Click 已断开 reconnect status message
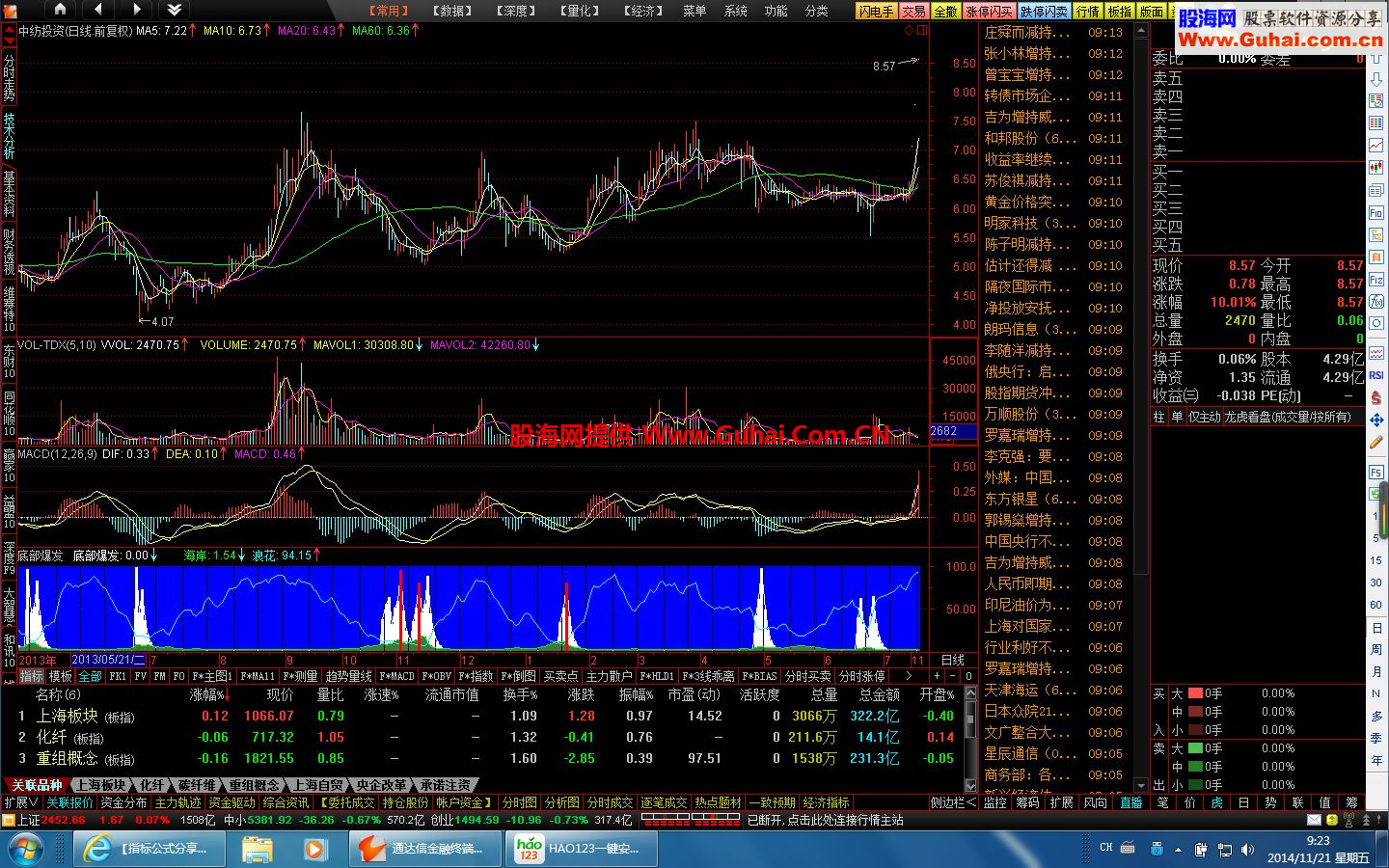 825,821
